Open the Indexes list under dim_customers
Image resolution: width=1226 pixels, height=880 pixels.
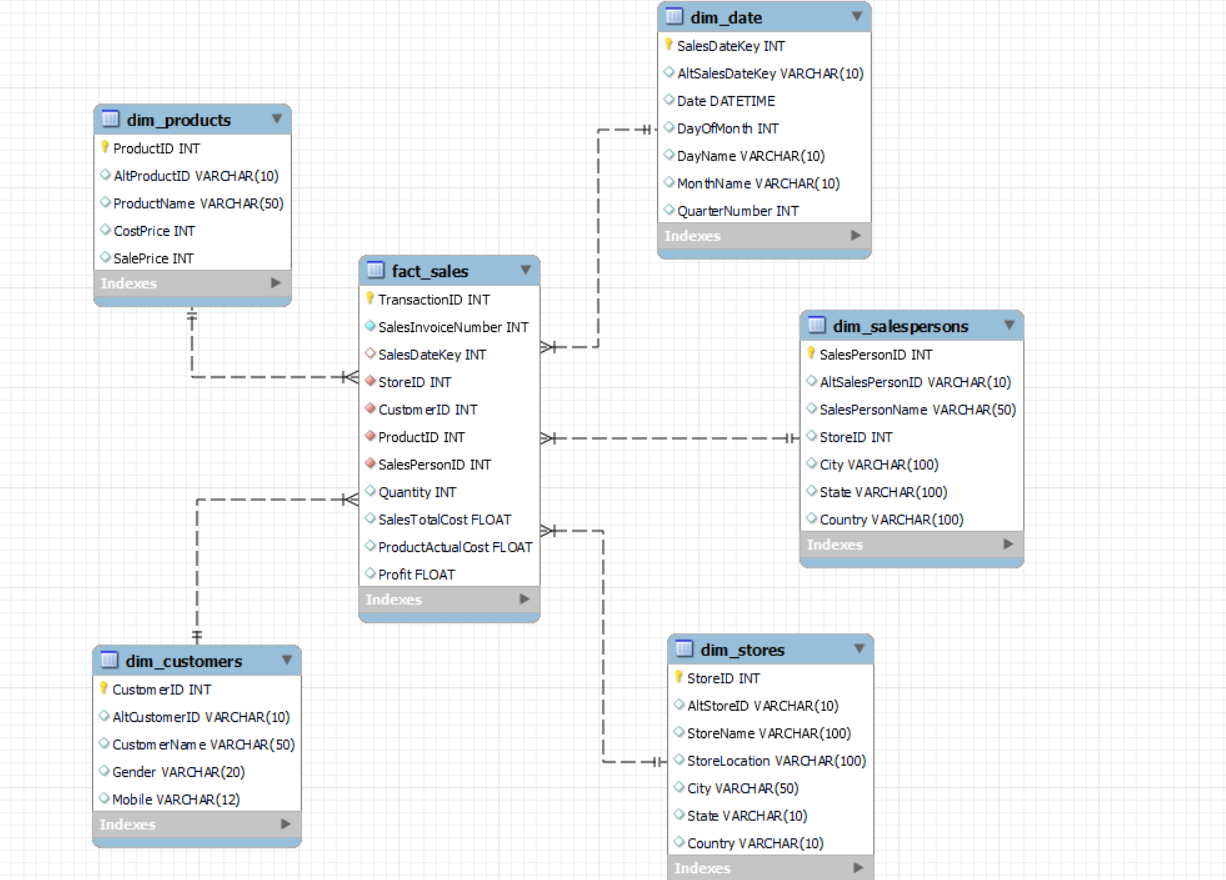287,824
